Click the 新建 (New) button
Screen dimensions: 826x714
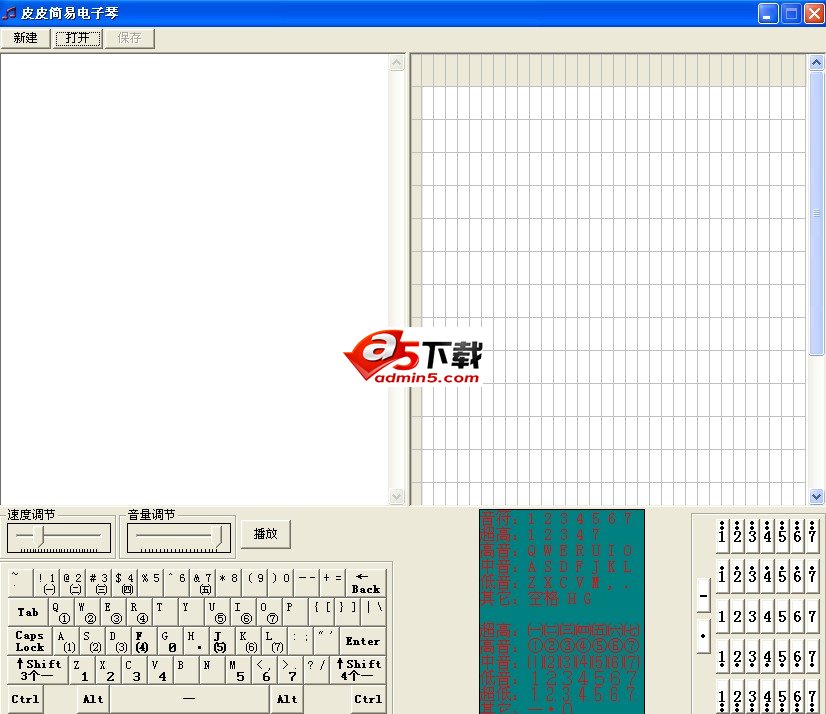[25, 38]
